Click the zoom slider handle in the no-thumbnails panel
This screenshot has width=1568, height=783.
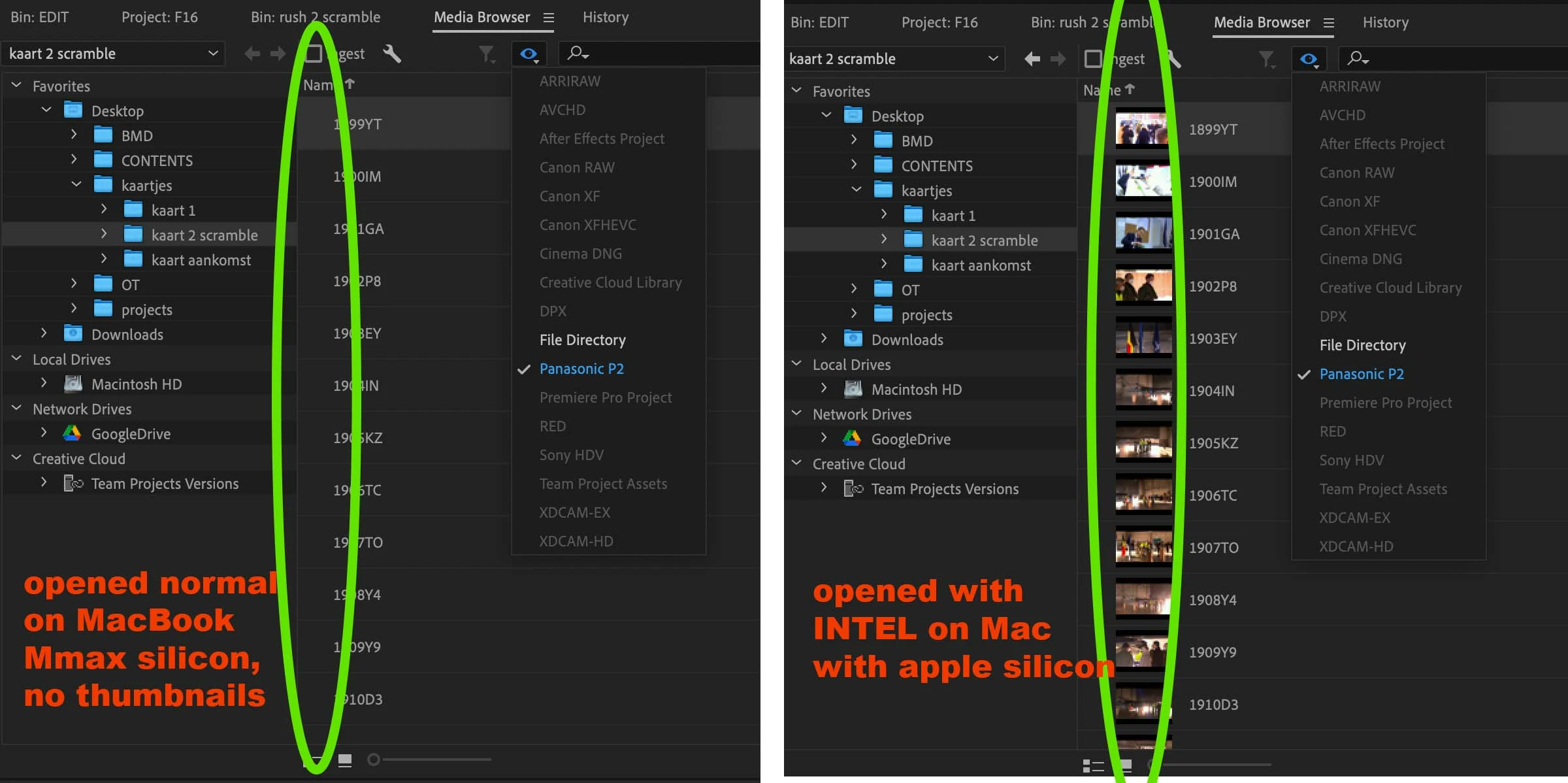click(x=373, y=759)
